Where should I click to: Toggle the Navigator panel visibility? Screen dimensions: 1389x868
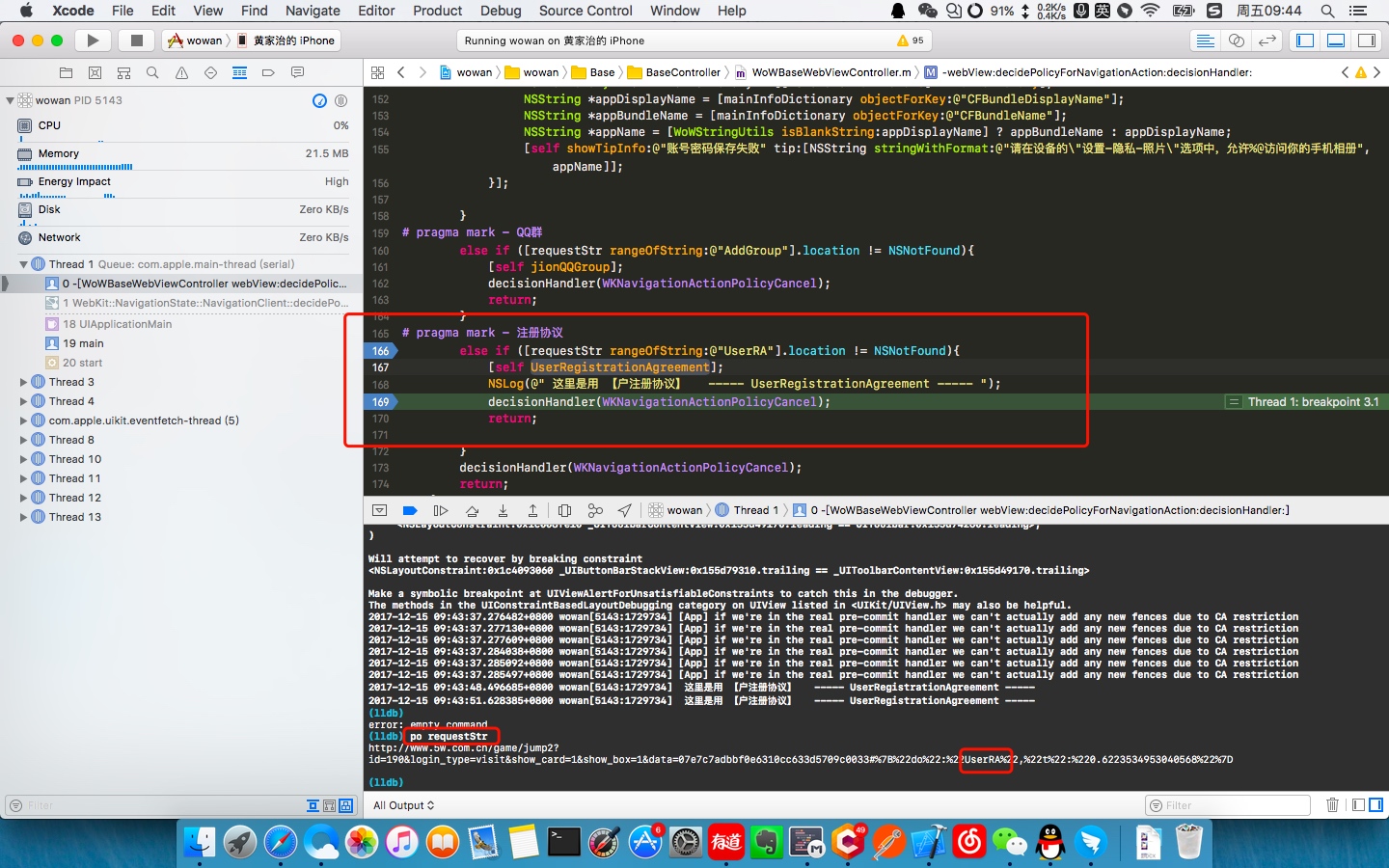[1305, 41]
